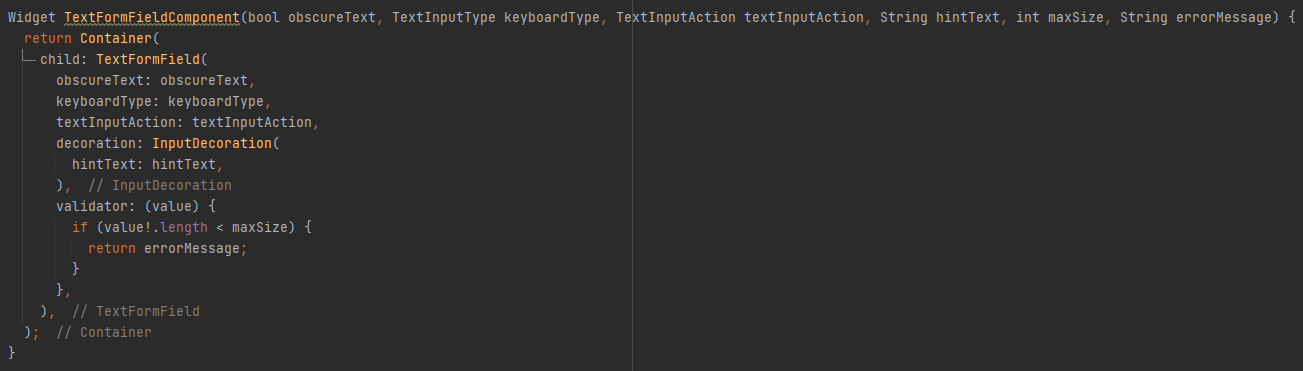Click the int maxSize parameter
This screenshot has height=371, width=1303.
[x=1059, y=18]
